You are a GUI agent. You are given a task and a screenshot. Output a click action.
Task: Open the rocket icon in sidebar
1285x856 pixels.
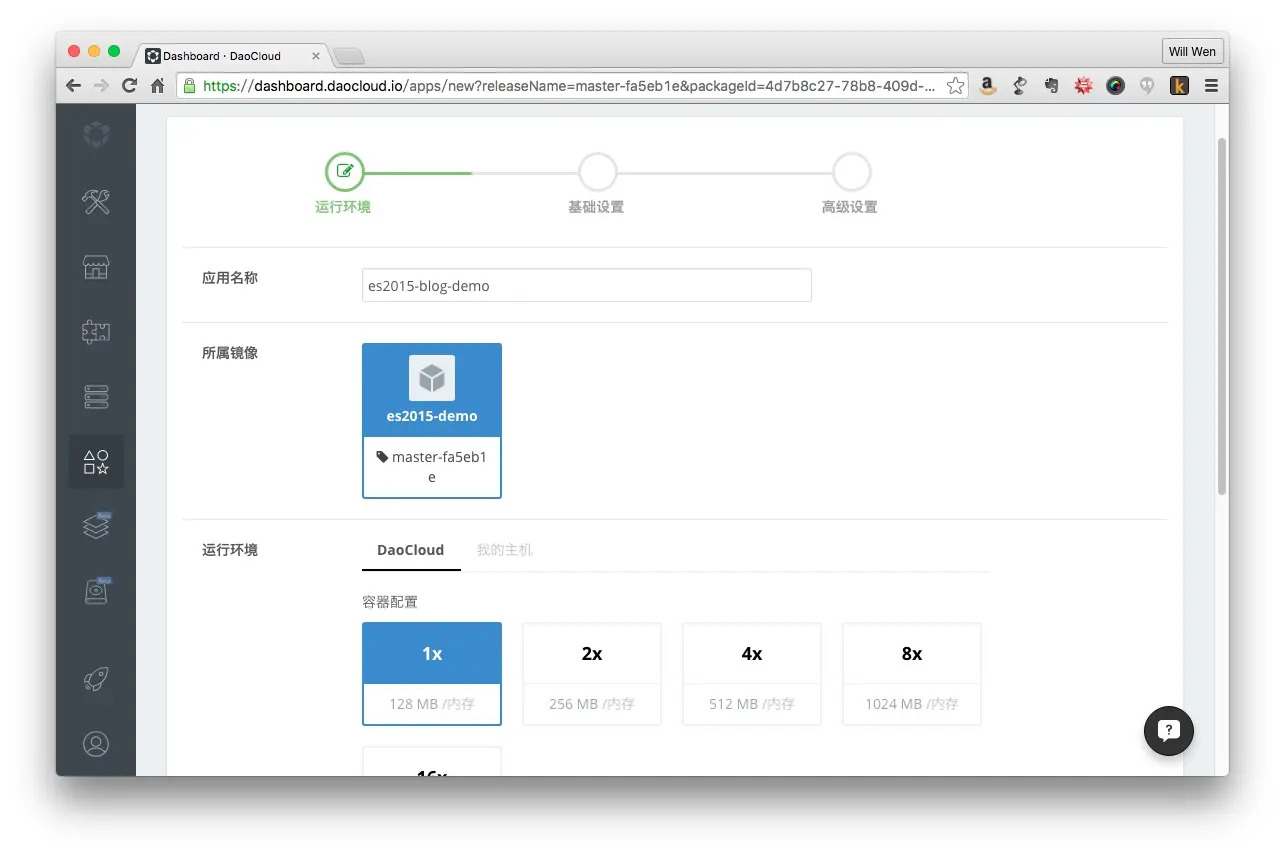[x=96, y=680]
